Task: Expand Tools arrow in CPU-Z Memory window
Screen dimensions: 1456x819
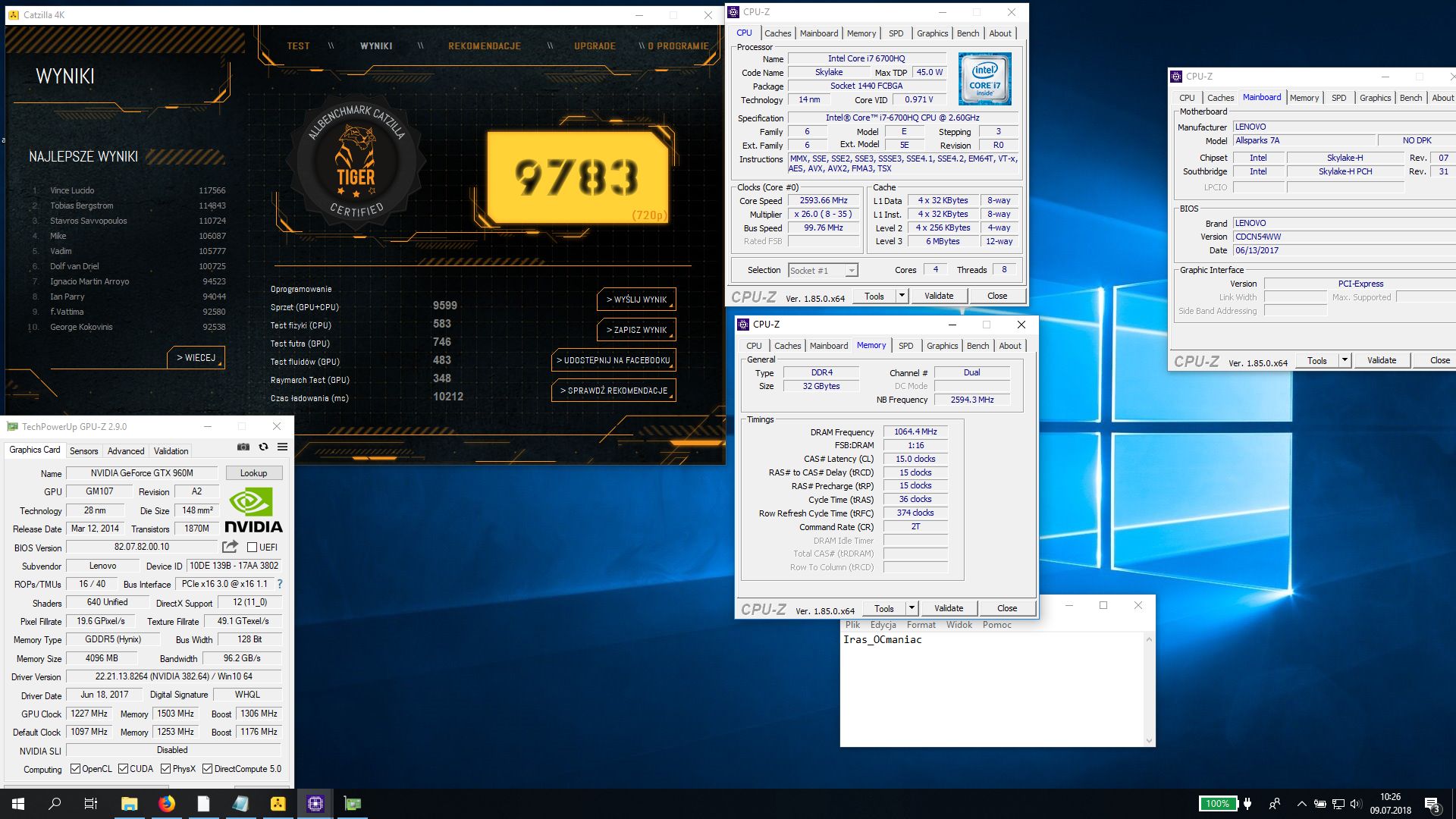Action: coord(912,608)
